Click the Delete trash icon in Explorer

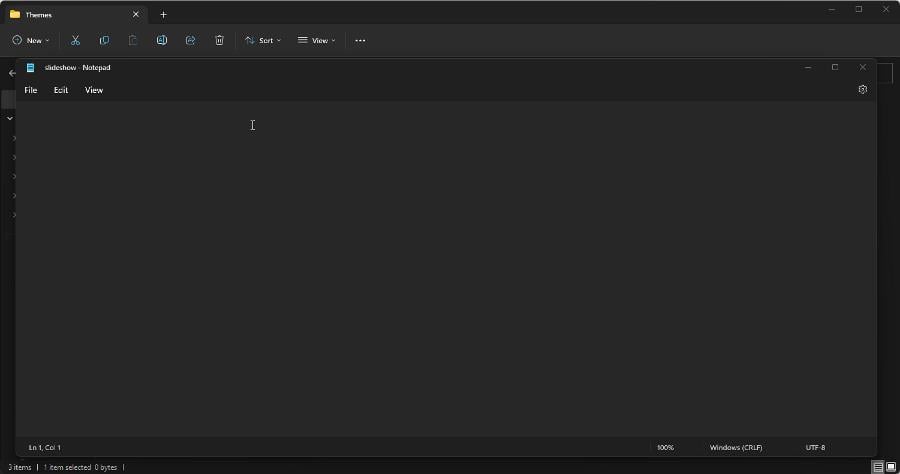pyautogui.click(x=219, y=40)
